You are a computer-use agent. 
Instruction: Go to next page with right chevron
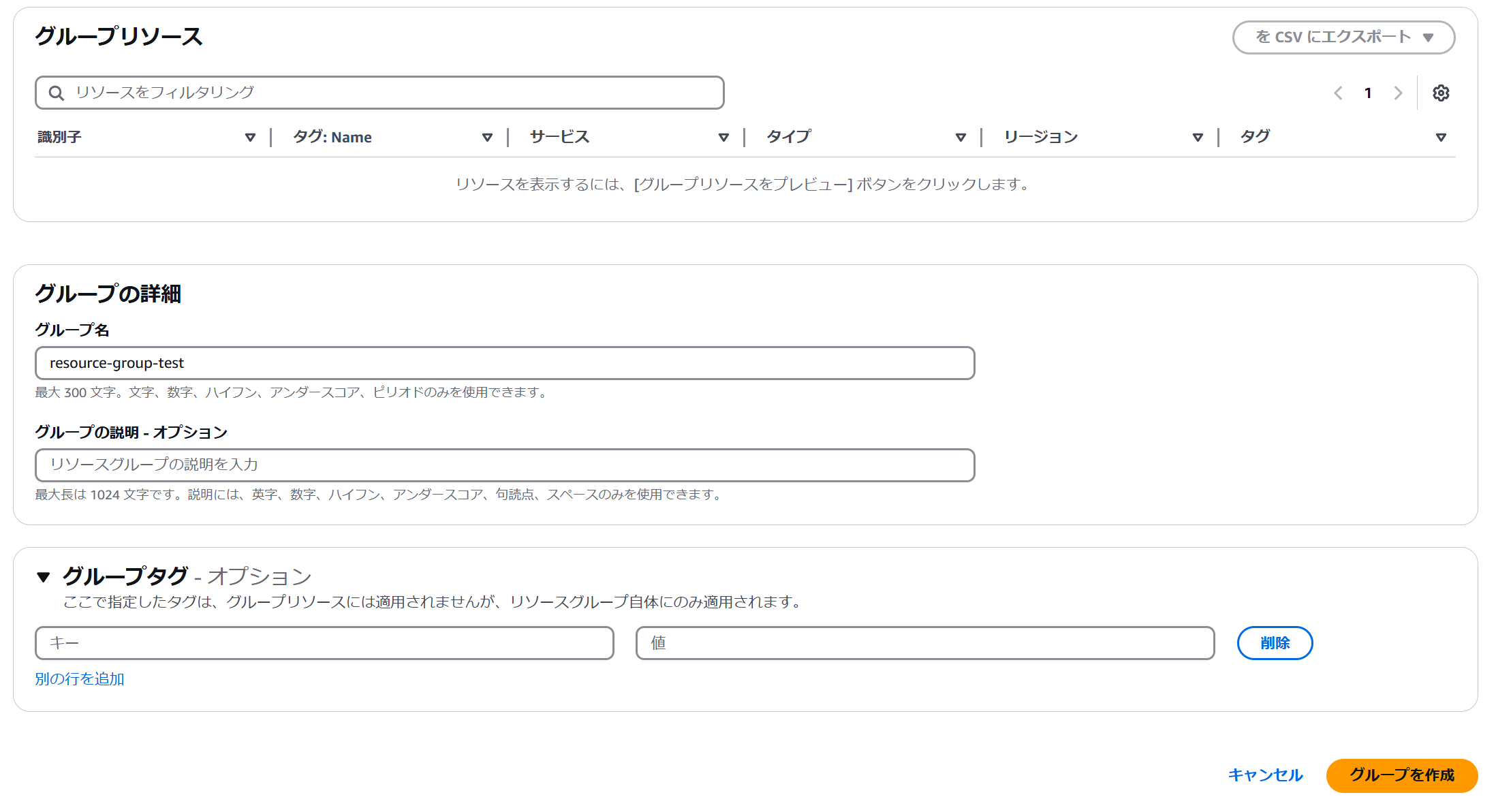click(x=1398, y=93)
